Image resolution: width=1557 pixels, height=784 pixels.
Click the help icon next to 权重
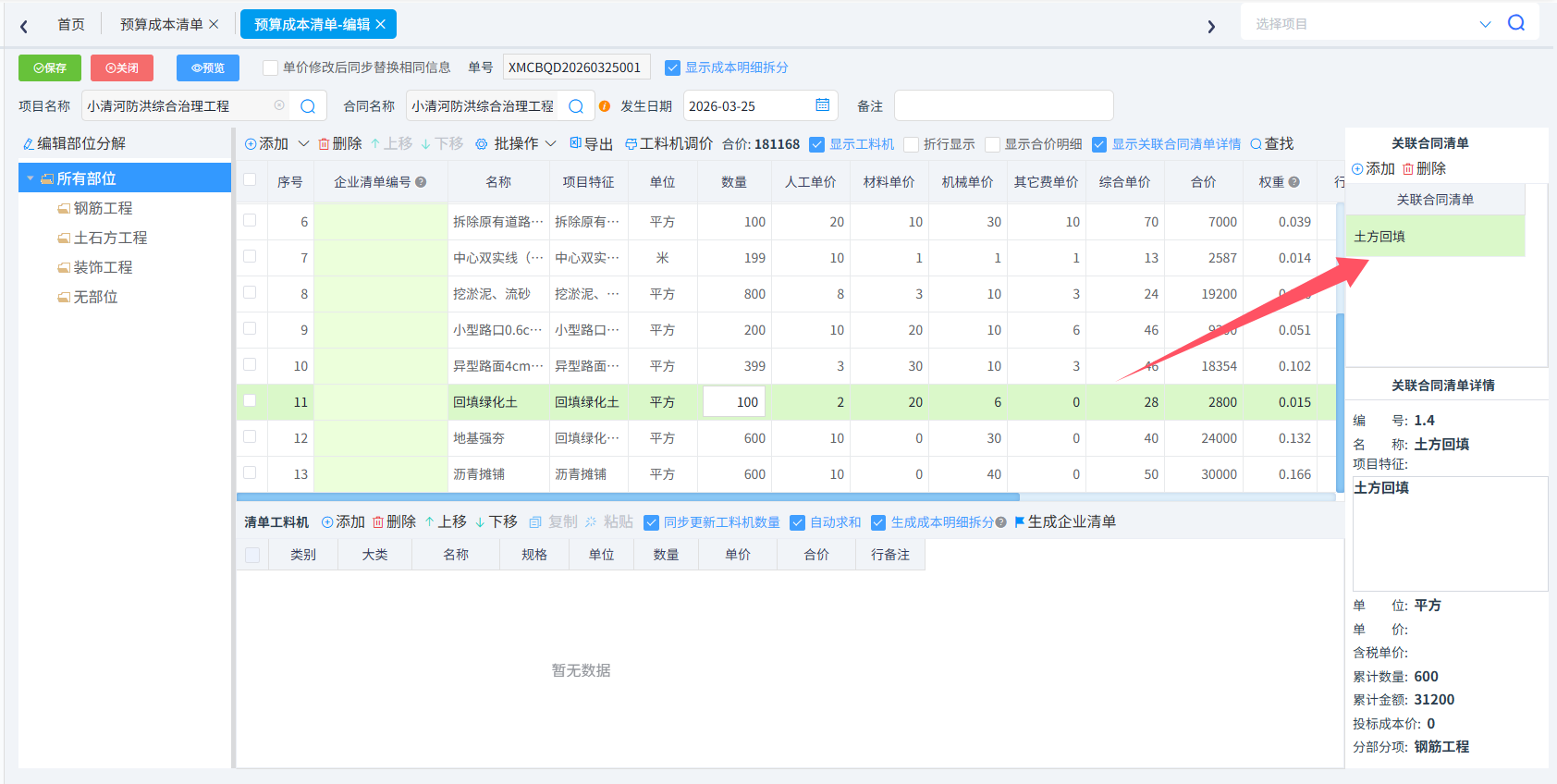tap(1294, 182)
